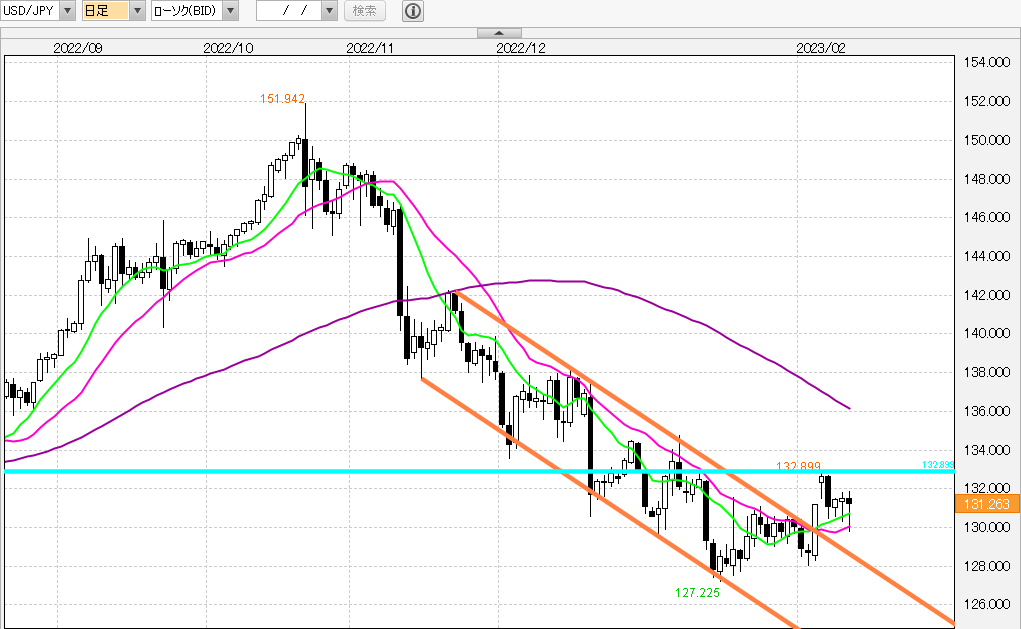Open the date picker dropdown arrow

[x=329, y=10]
